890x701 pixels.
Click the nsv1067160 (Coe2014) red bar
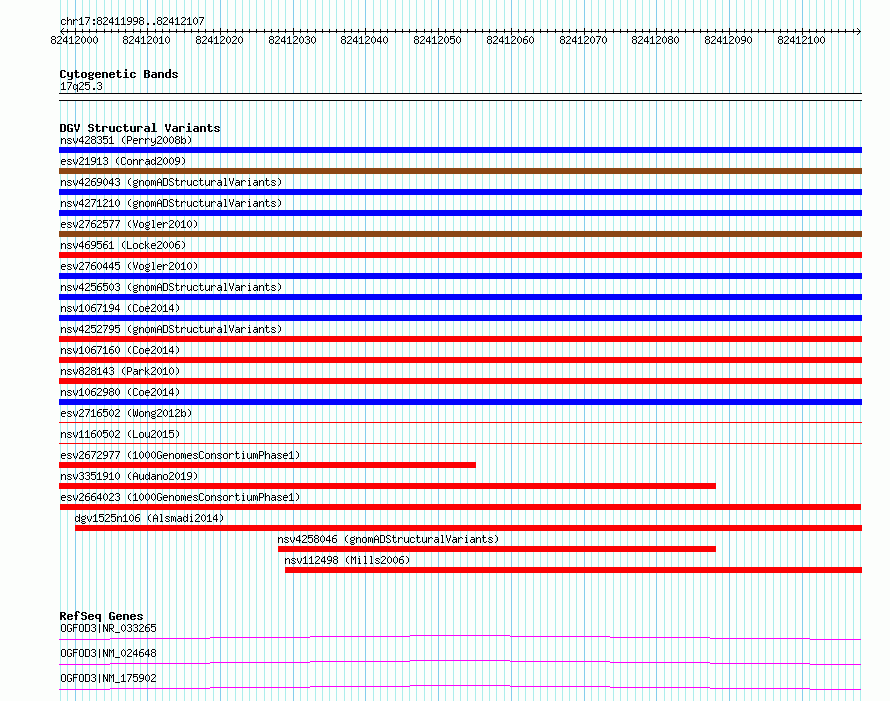[460, 360]
